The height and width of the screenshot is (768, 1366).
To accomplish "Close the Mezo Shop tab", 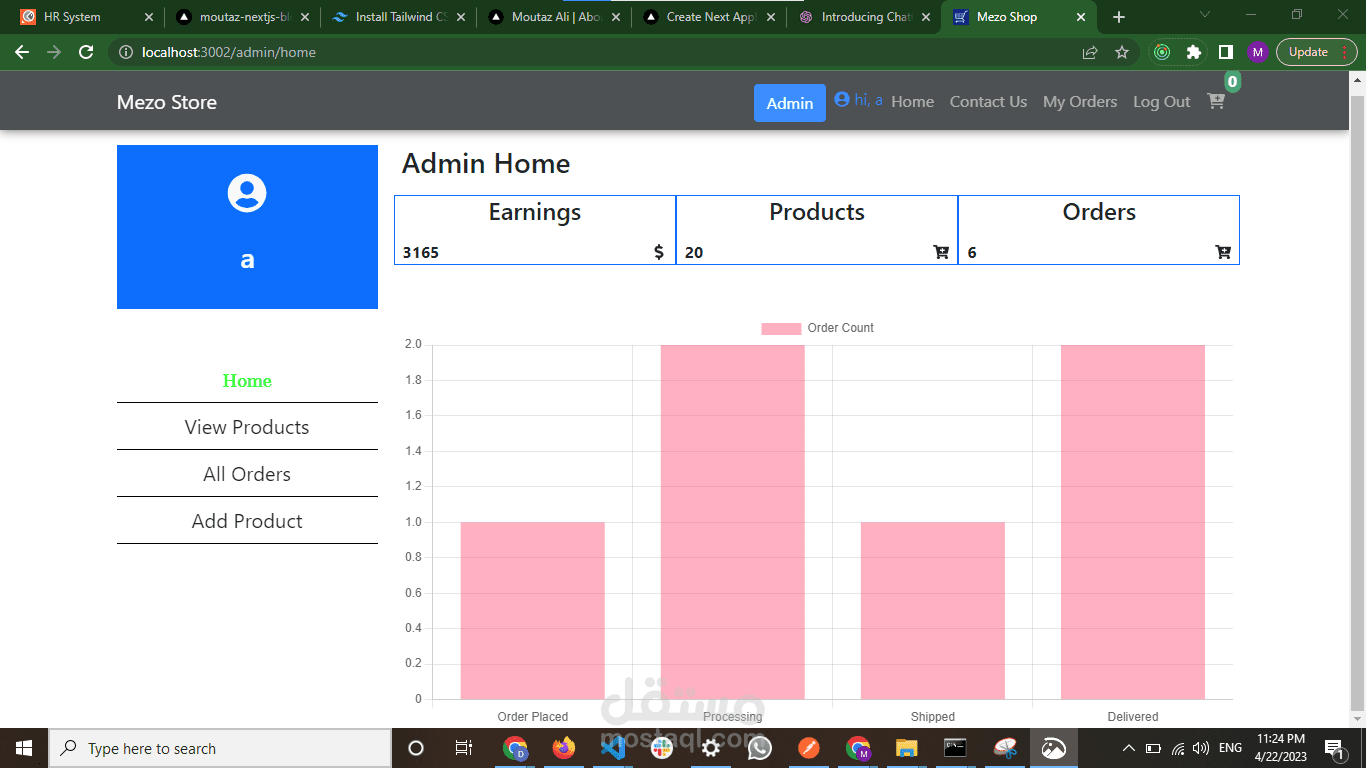I will click(x=1081, y=17).
